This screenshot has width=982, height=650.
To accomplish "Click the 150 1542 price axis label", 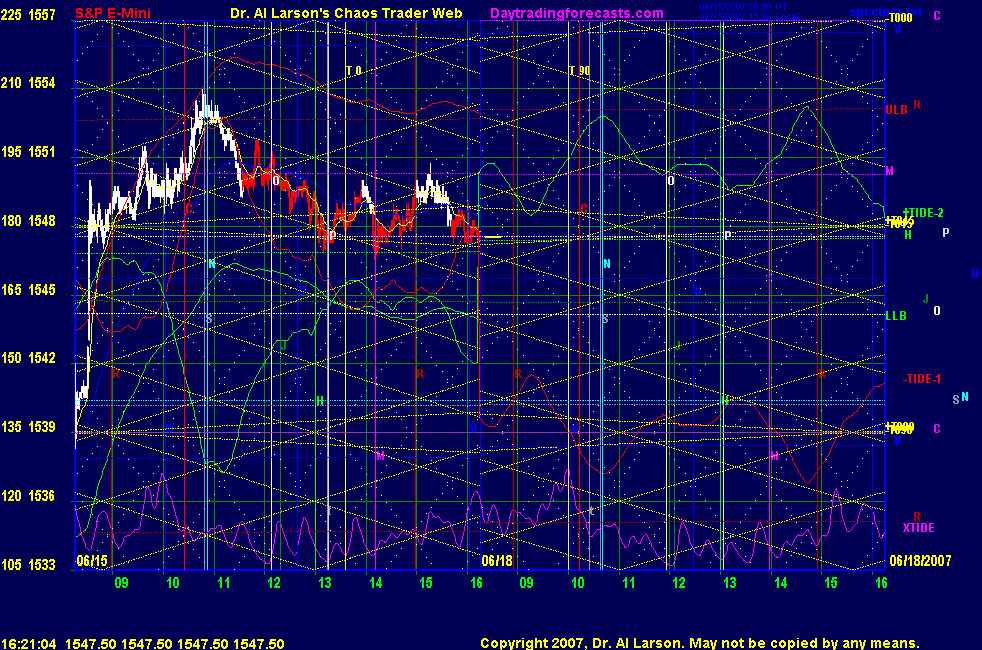I will pyautogui.click(x=28, y=358).
